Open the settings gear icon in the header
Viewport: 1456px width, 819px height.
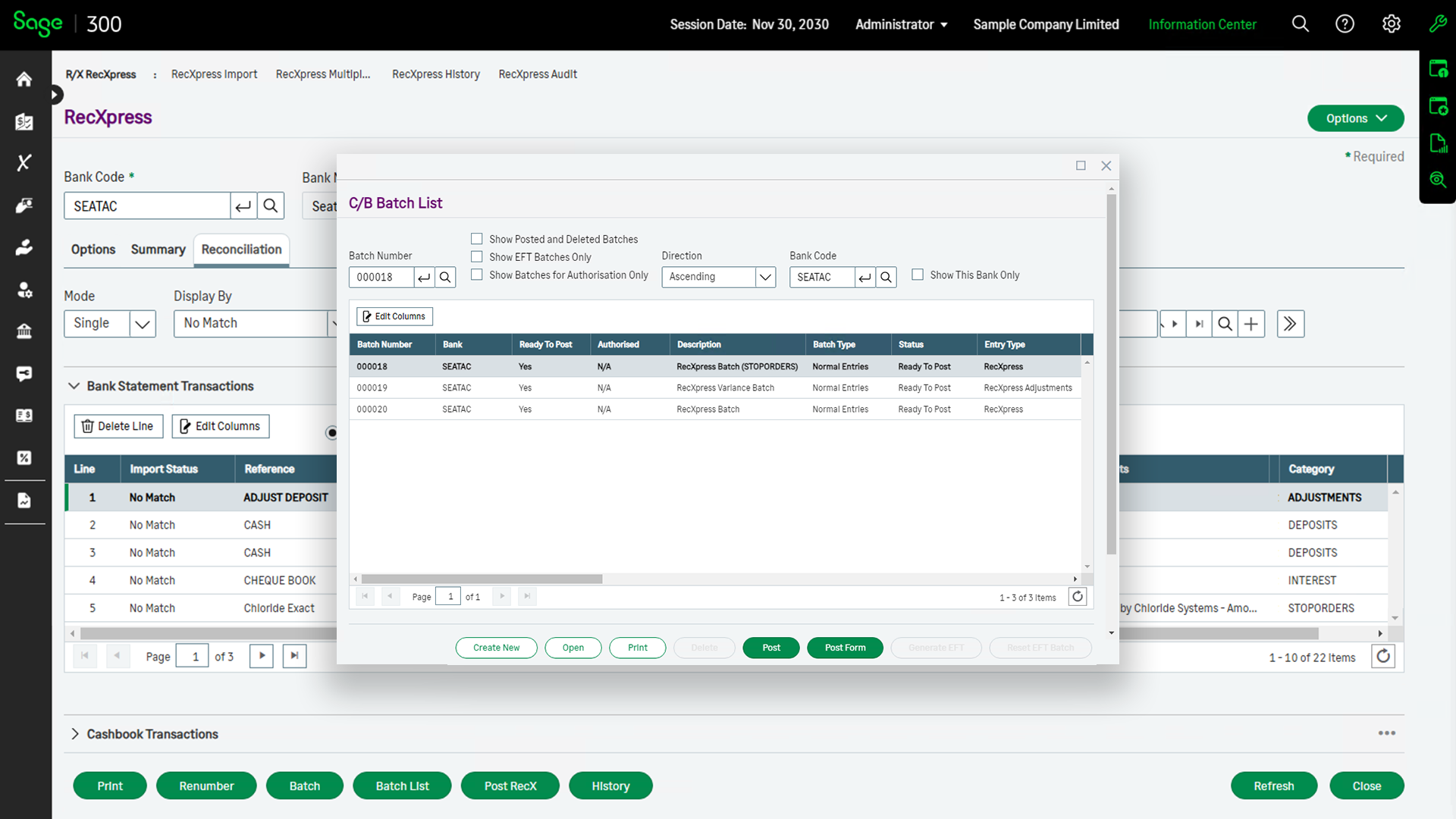click(x=1391, y=24)
